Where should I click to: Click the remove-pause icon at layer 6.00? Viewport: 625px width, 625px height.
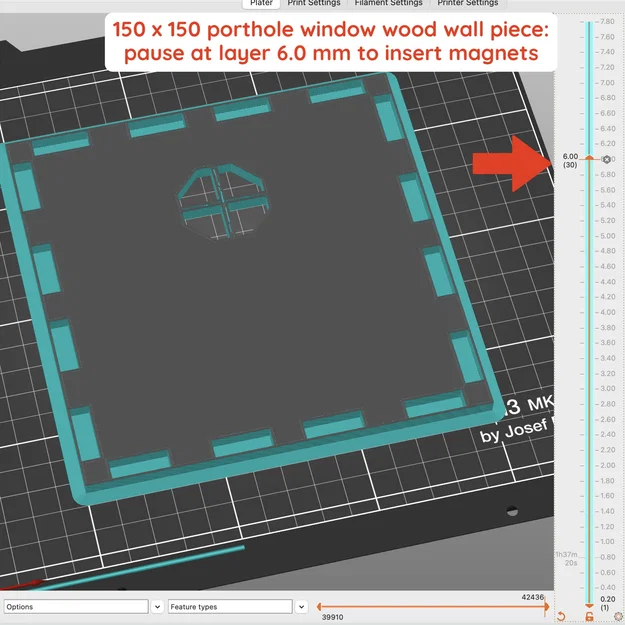click(607, 159)
